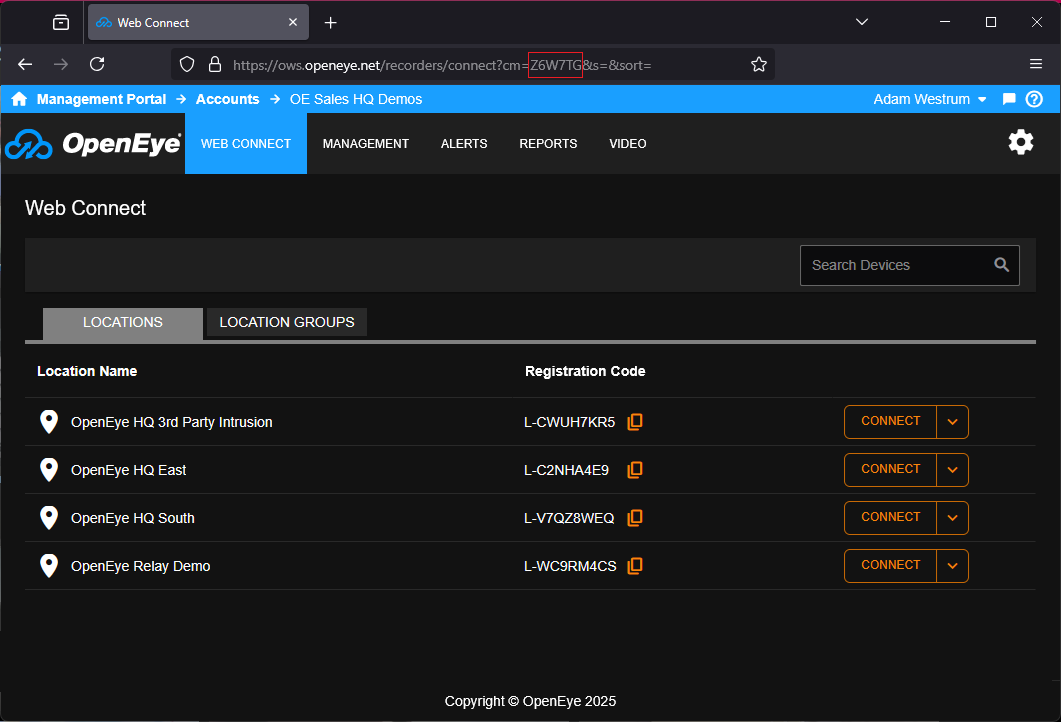This screenshot has width=1061, height=722.
Task: Switch to the LOCATIONS tab
Action: tap(122, 323)
